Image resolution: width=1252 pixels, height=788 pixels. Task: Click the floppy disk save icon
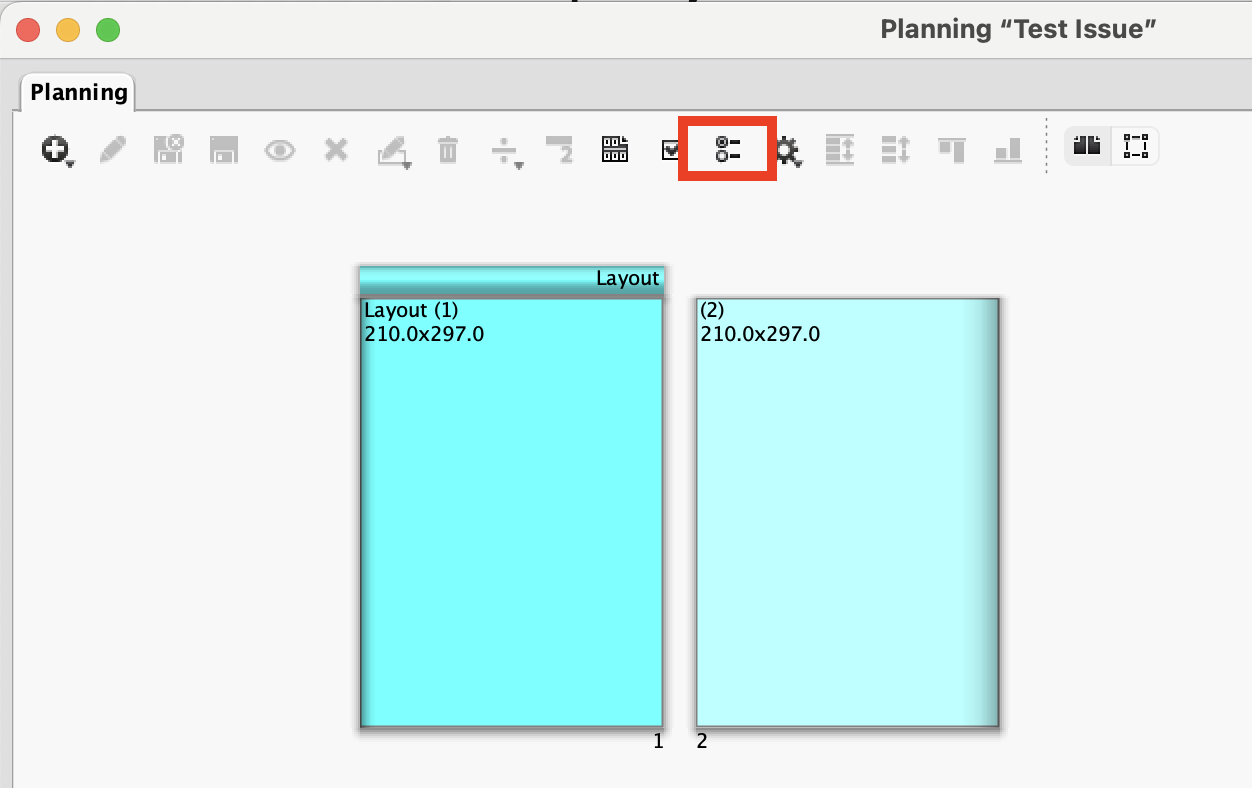(x=223, y=150)
